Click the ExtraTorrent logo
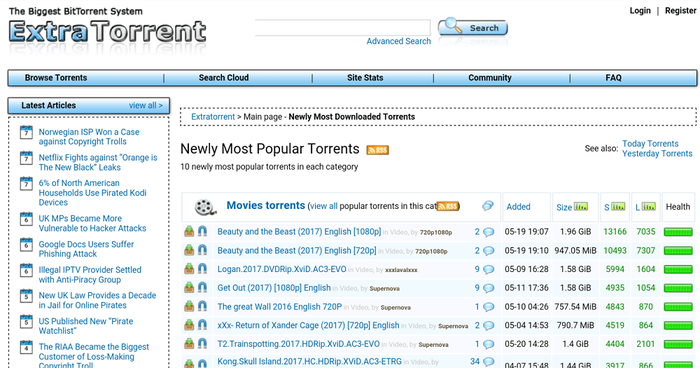 tap(107, 31)
